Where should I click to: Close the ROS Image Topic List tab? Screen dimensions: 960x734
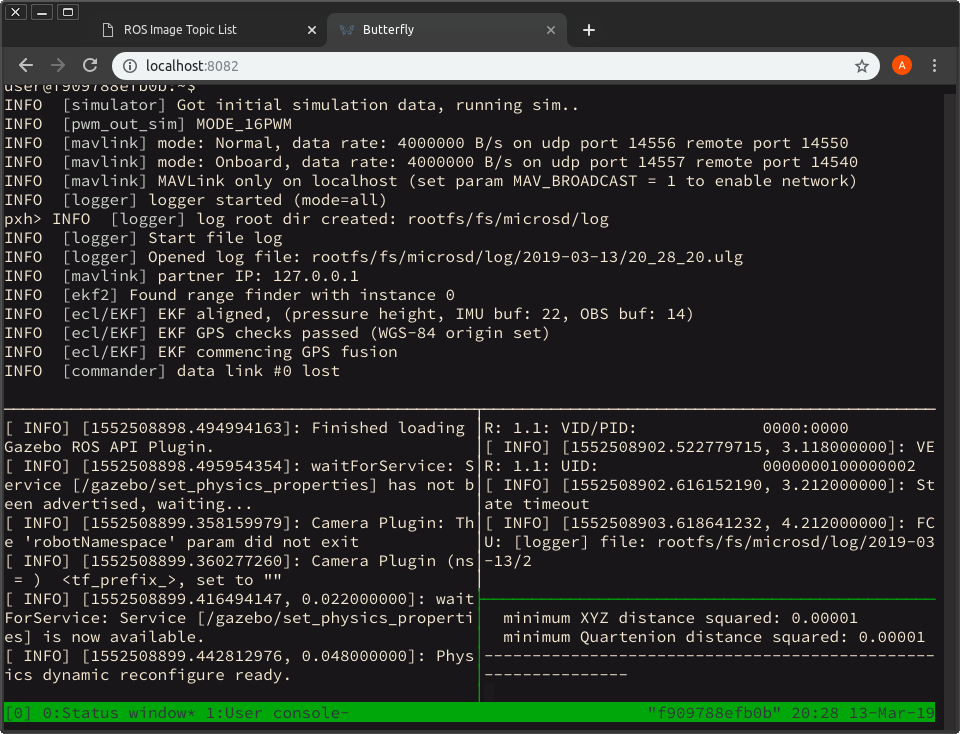tap(311, 30)
